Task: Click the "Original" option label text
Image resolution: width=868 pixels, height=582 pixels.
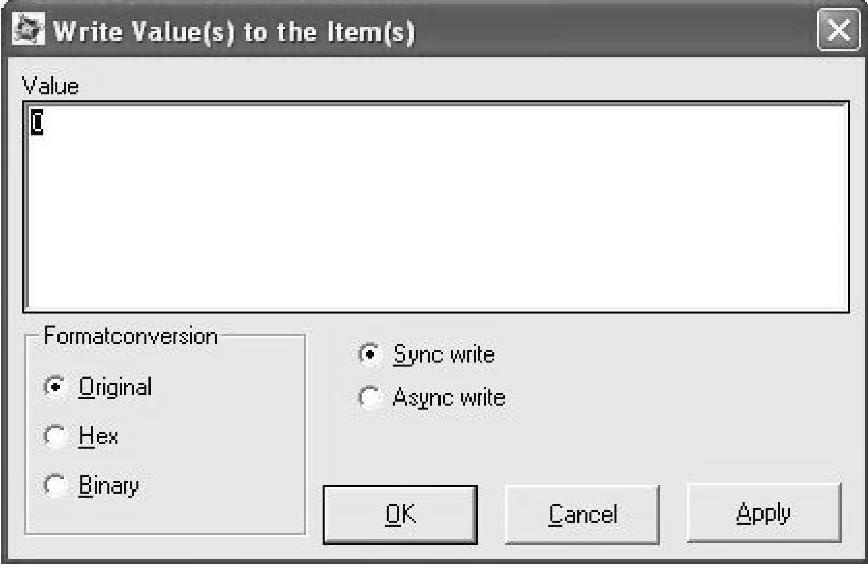Action: click(115, 387)
